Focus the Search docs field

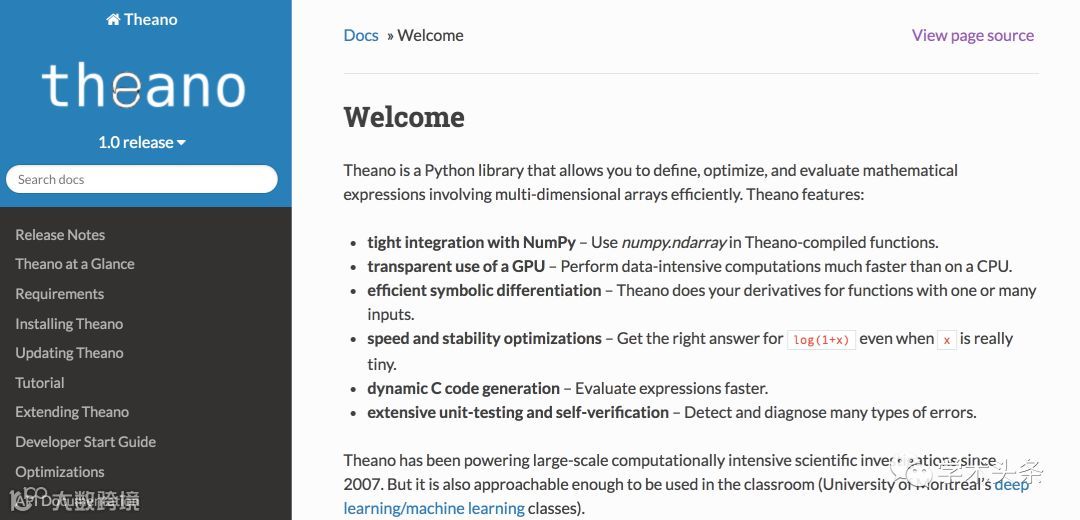point(142,179)
